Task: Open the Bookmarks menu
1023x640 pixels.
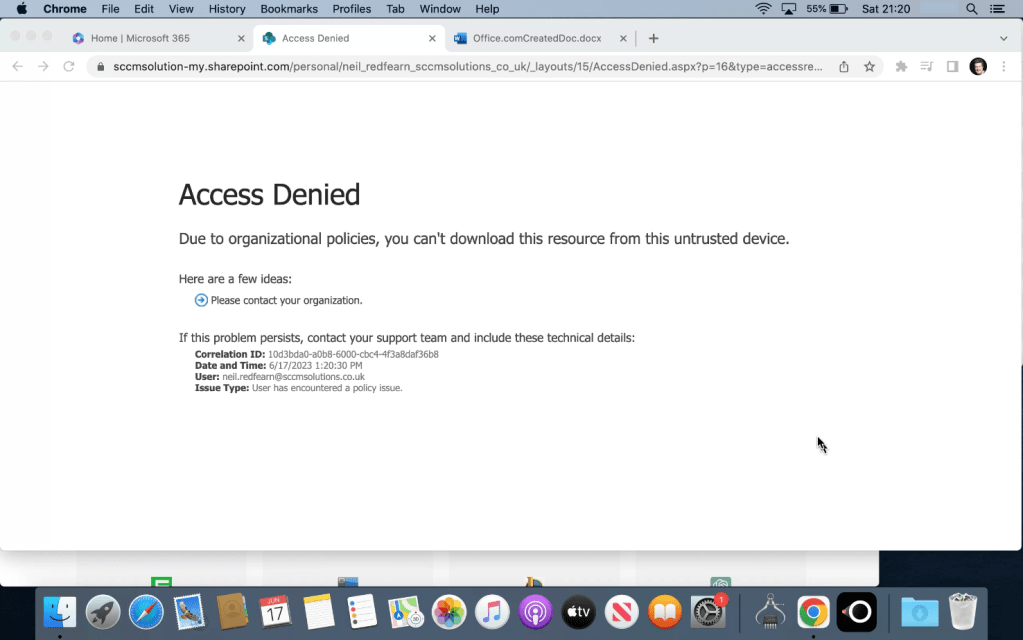Action: [x=289, y=9]
